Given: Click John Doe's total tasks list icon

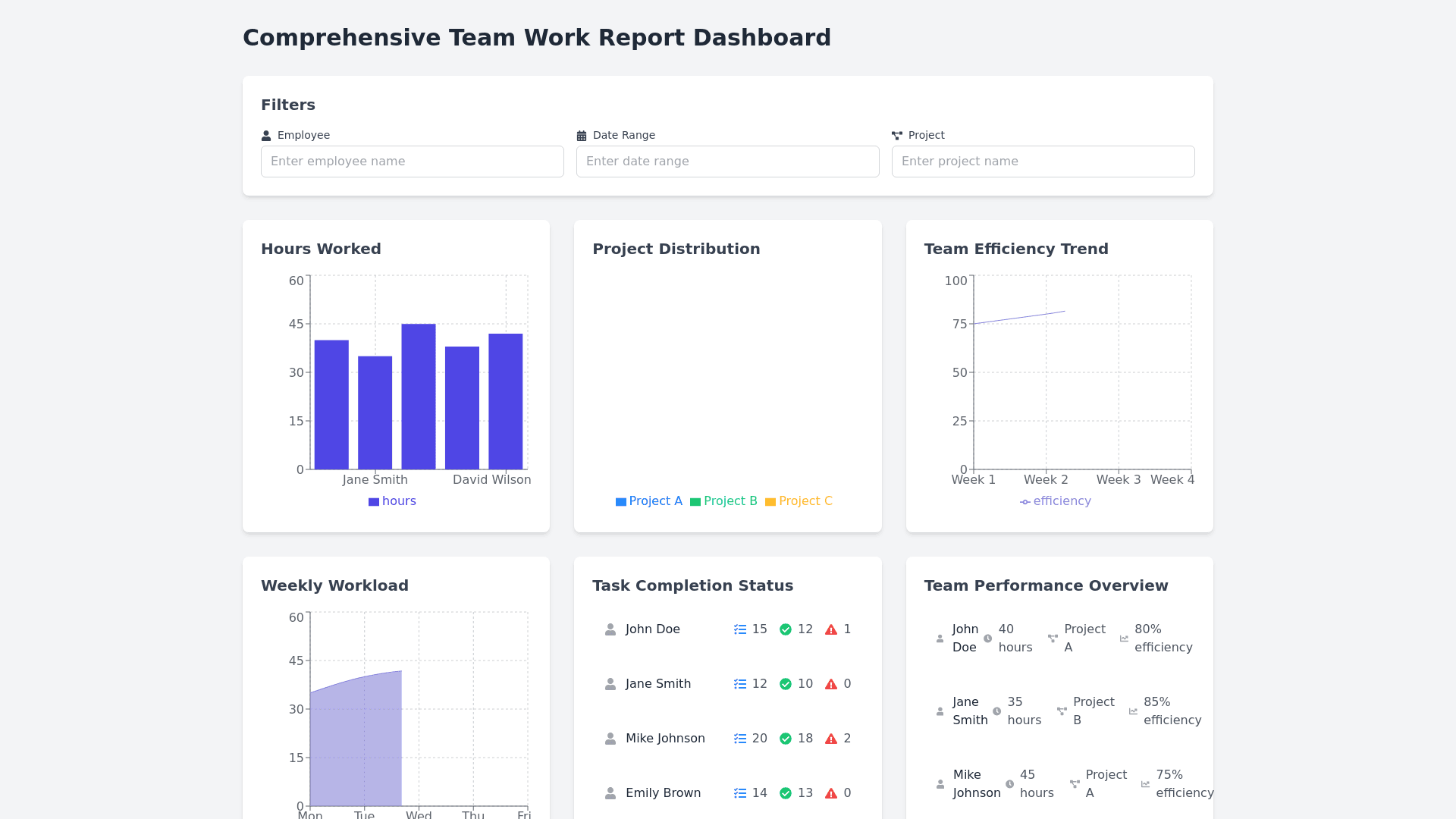Looking at the screenshot, I should point(740,629).
